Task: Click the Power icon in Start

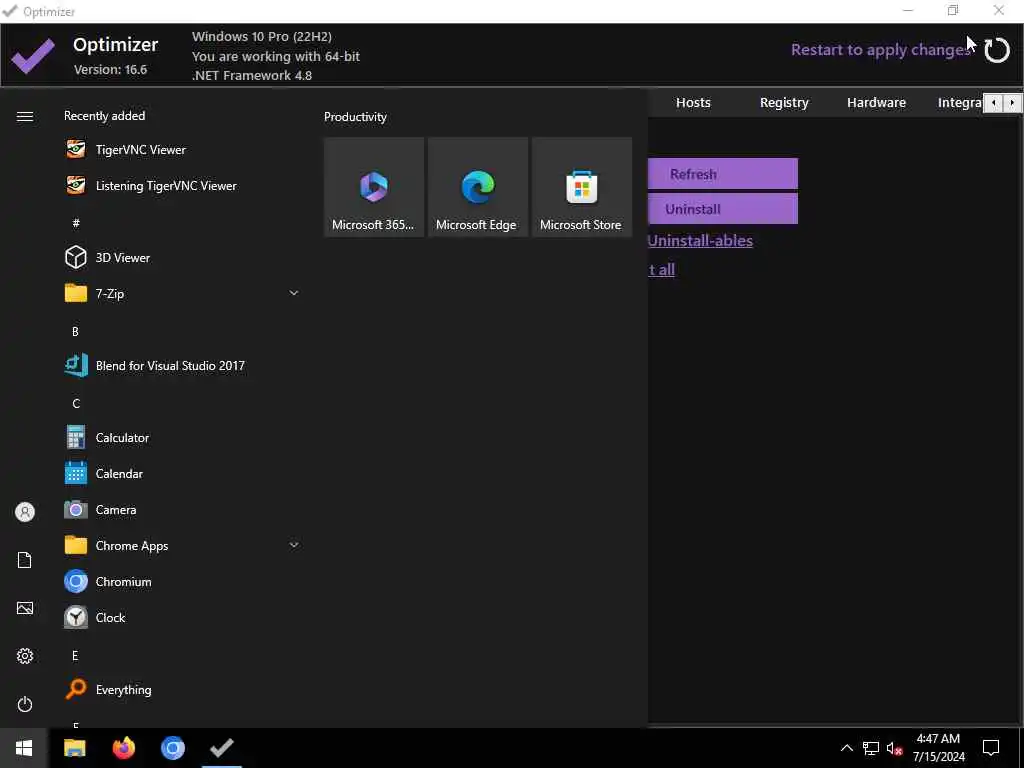Action: 25,704
